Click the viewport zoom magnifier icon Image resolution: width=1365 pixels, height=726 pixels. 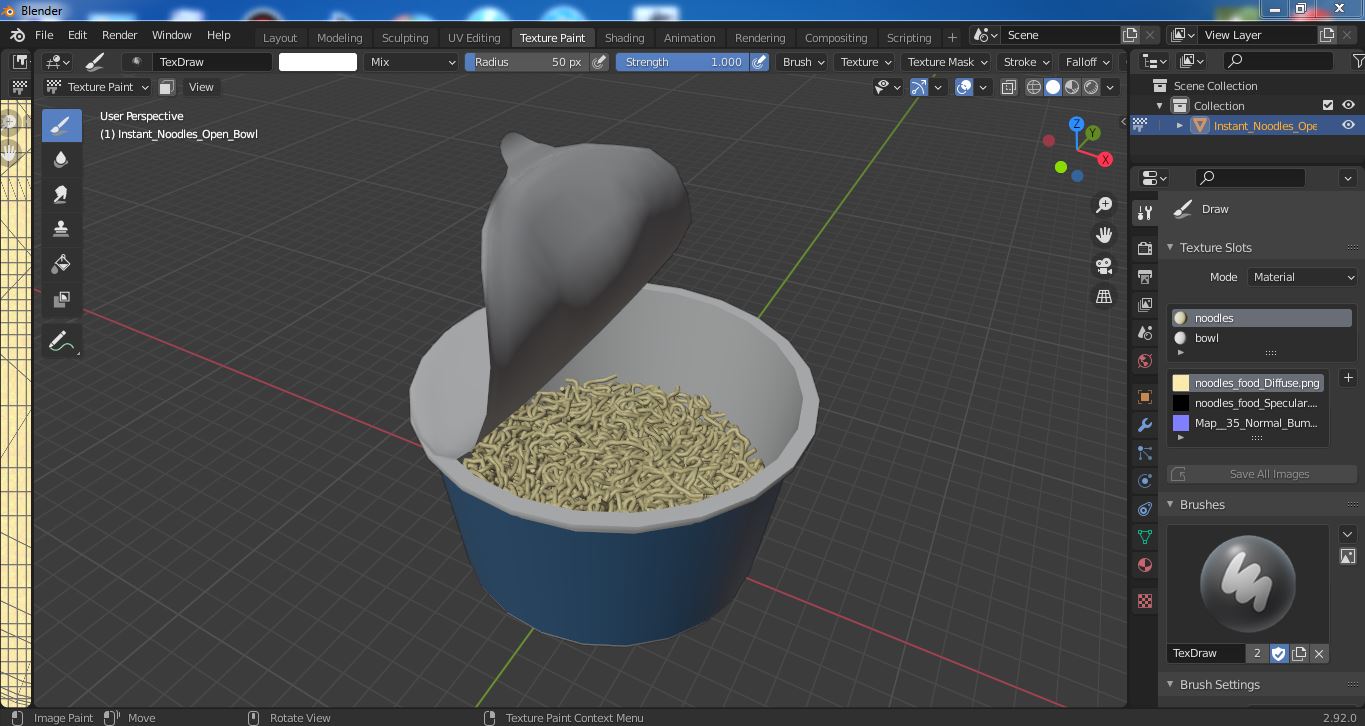1104,205
